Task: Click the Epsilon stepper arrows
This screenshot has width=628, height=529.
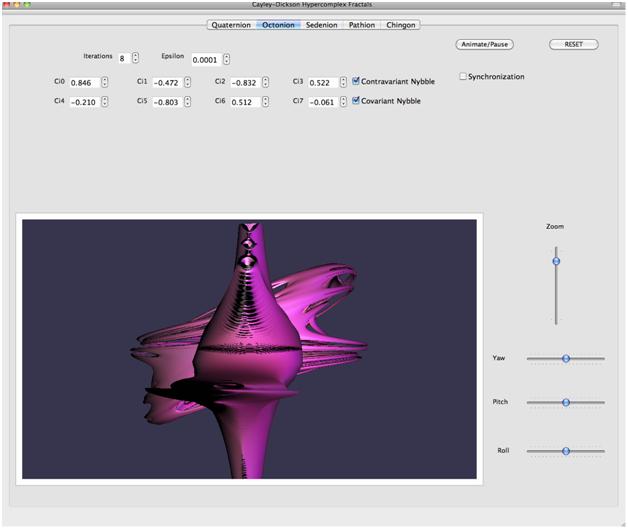Action: [226, 60]
